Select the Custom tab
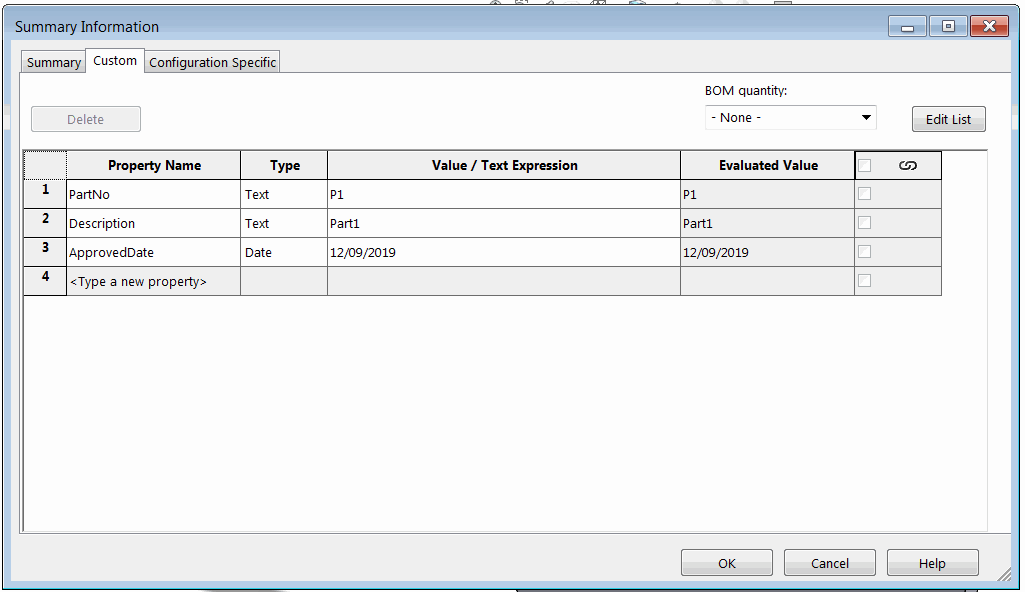The image size is (1025, 592). [x=114, y=60]
